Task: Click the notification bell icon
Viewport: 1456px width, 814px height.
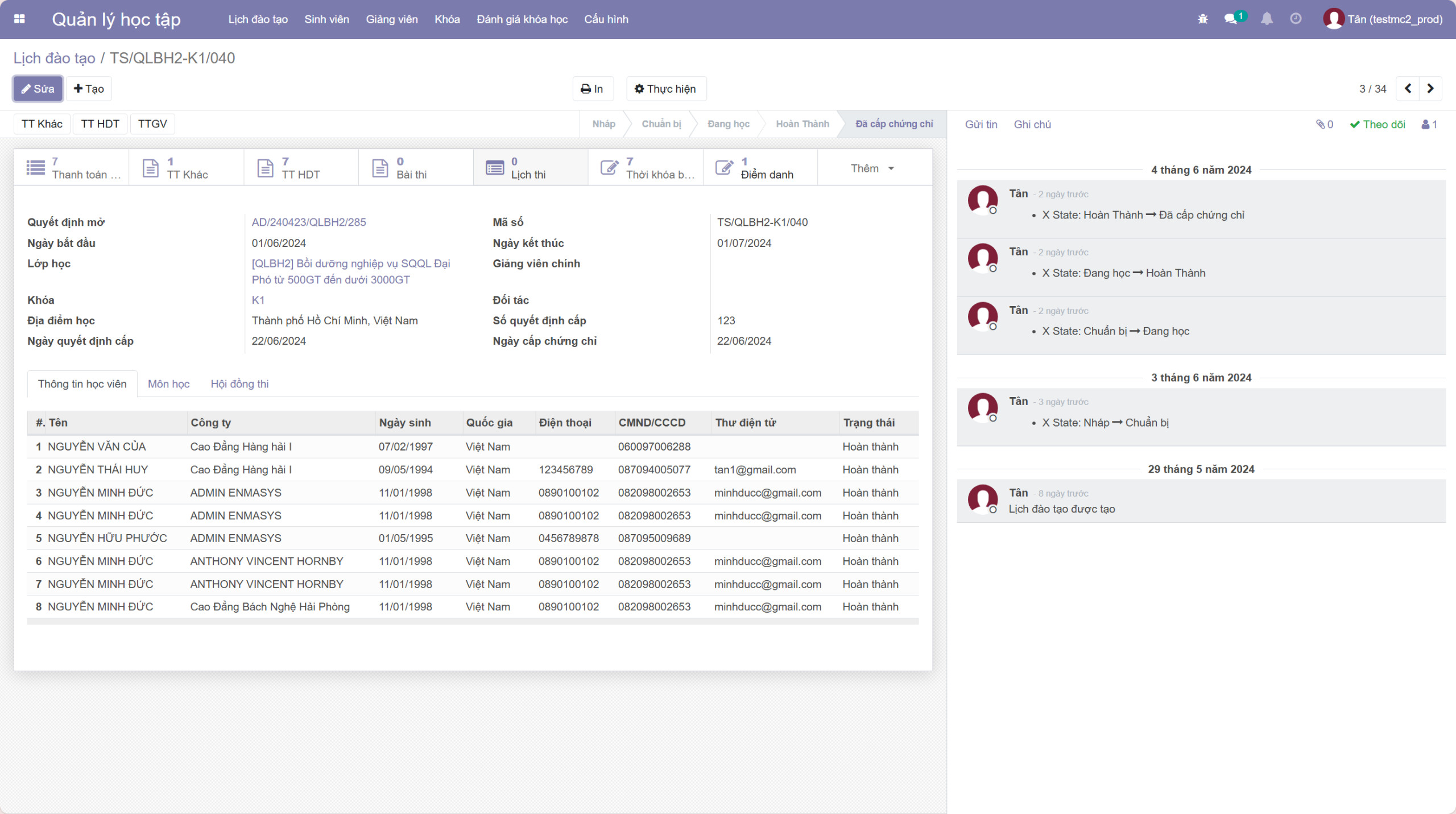Action: pyautogui.click(x=1267, y=19)
